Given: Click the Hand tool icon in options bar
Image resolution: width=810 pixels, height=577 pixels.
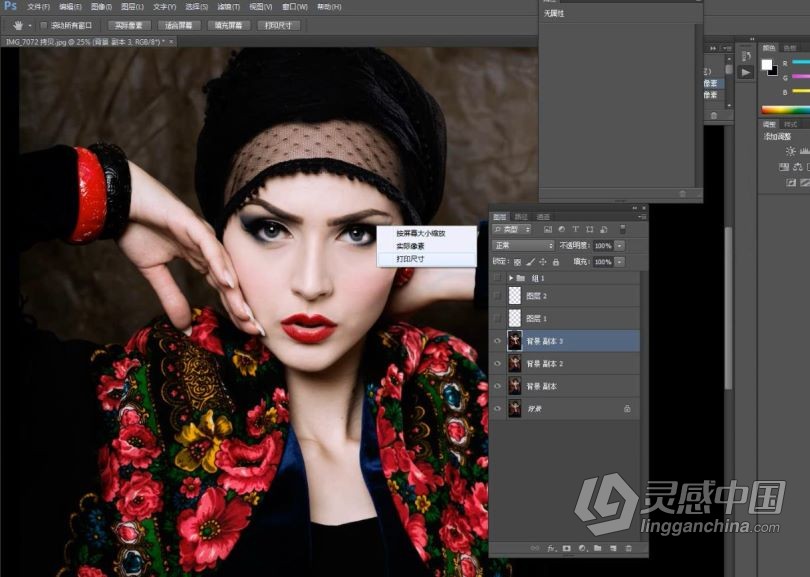Looking at the screenshot, I should [18, 25].
